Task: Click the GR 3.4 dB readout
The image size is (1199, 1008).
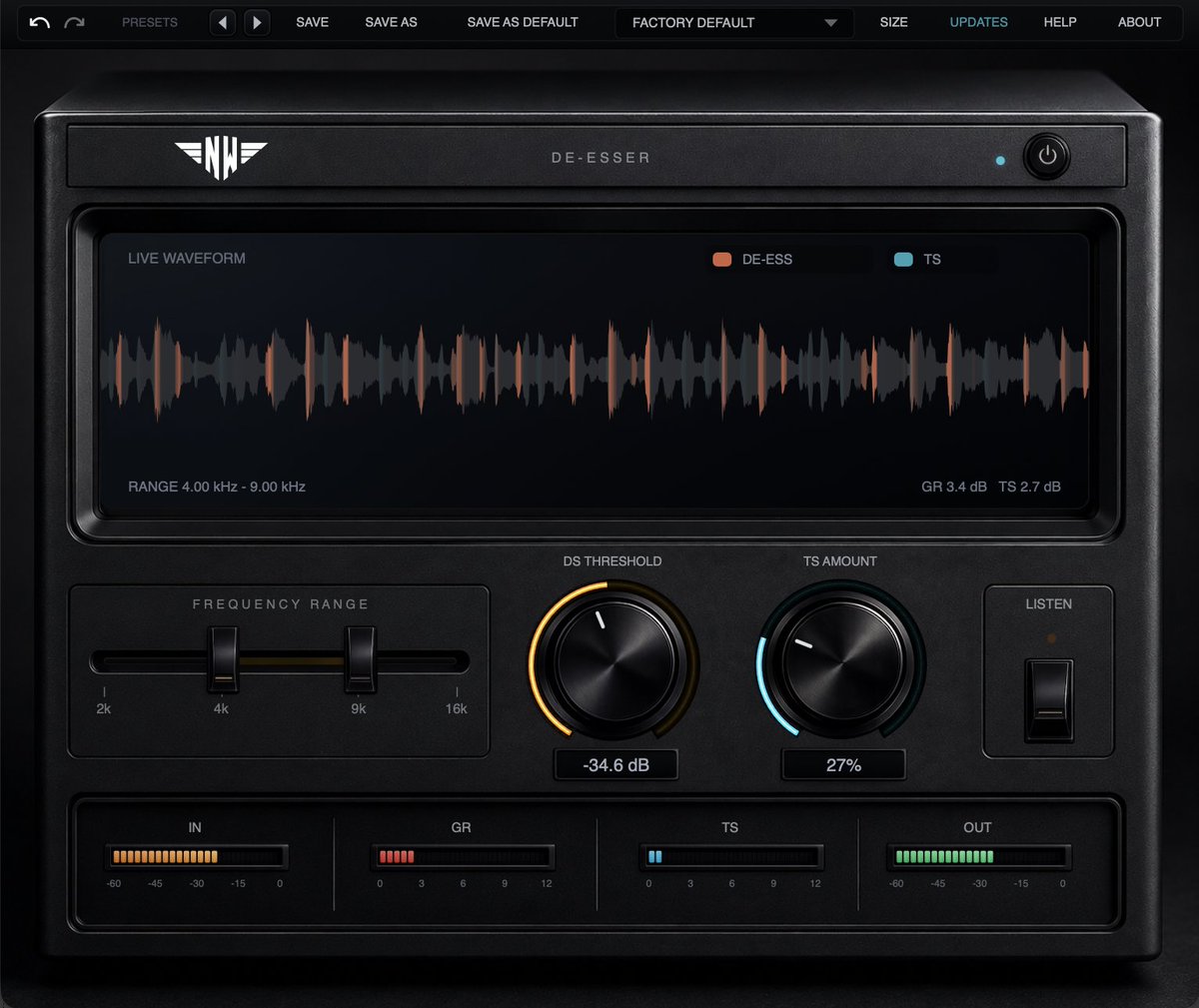Action: click(954, 487)
